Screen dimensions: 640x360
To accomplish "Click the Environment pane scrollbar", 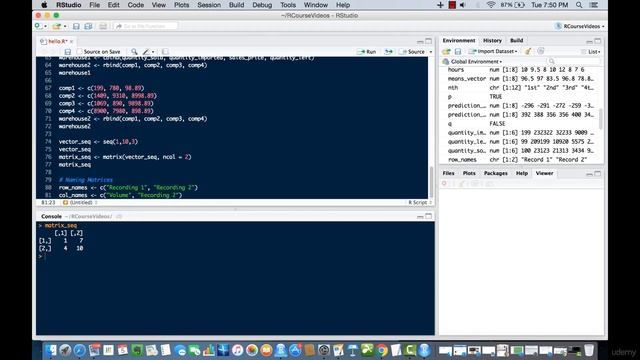I will tap(600, 118).
